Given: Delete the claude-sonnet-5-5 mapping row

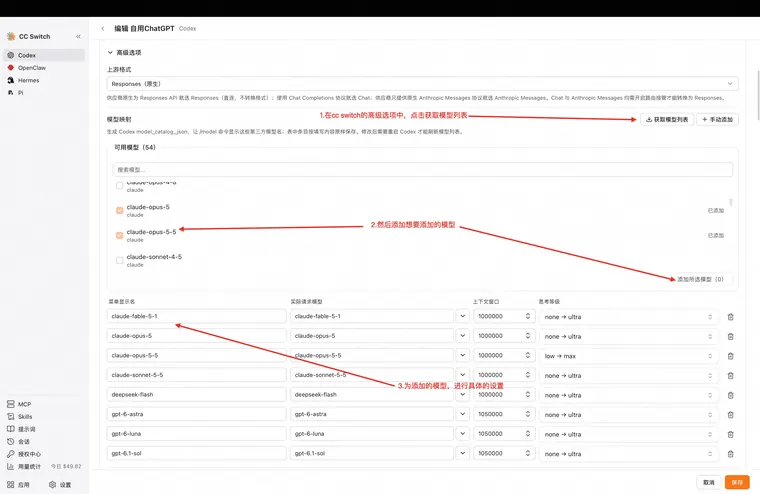Looking at the screenshot, I should (730, 376).
